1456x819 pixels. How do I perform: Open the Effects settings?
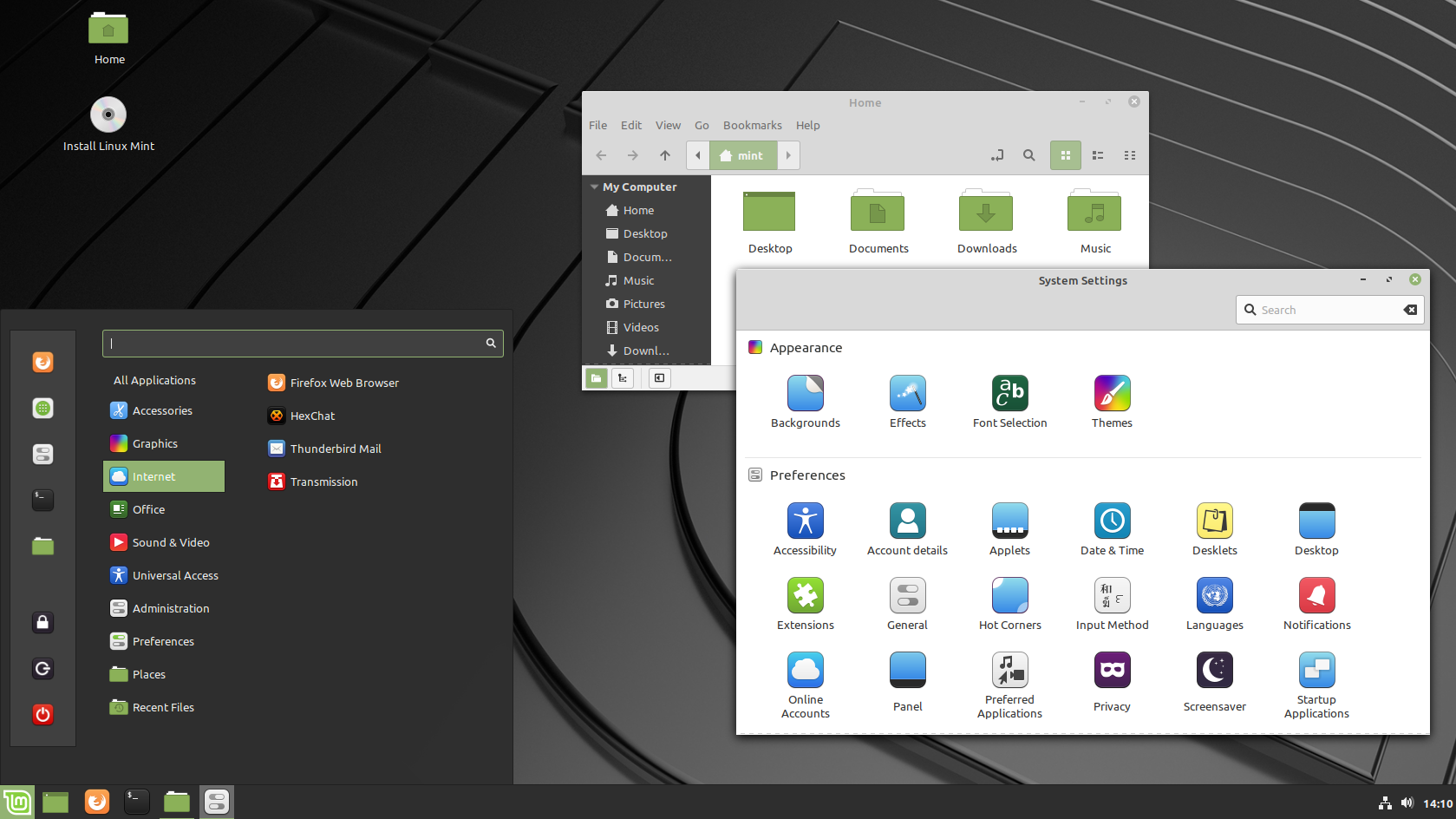(x=907, y=402)
